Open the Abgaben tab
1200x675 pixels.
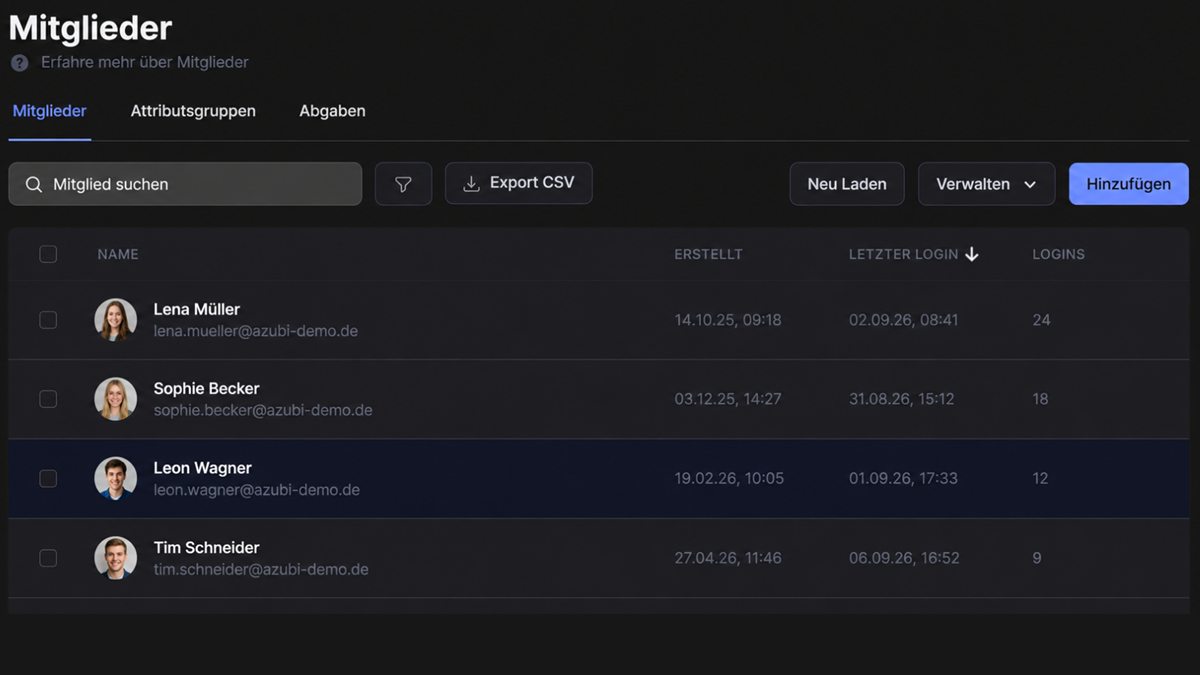[332, 111]
